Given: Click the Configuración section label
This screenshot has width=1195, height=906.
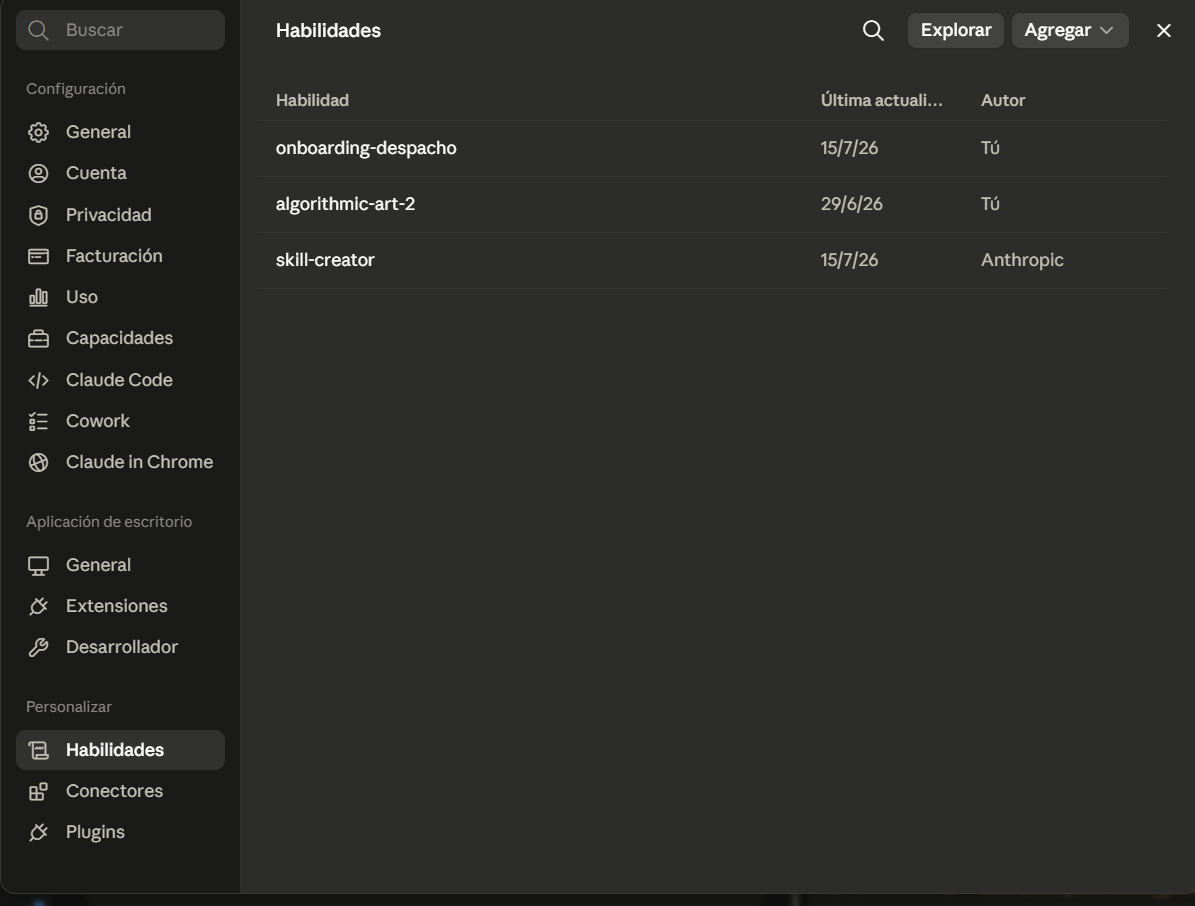Looking at the screenshot, I should click(x=75, y=89).
